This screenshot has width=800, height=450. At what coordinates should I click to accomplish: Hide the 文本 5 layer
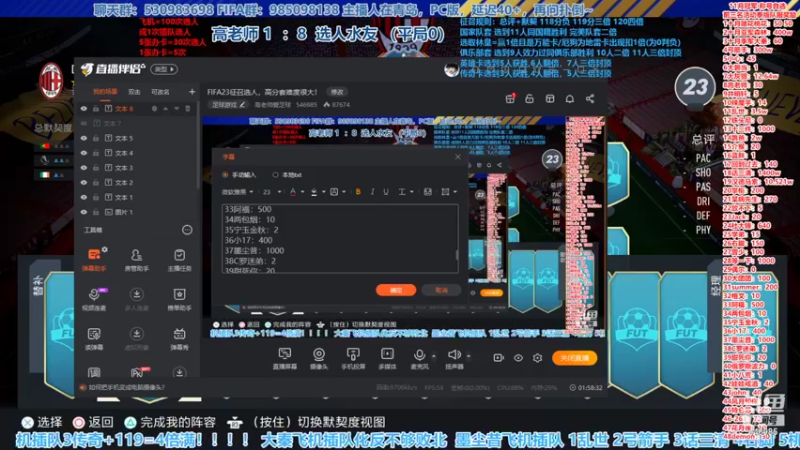point(84,138)
